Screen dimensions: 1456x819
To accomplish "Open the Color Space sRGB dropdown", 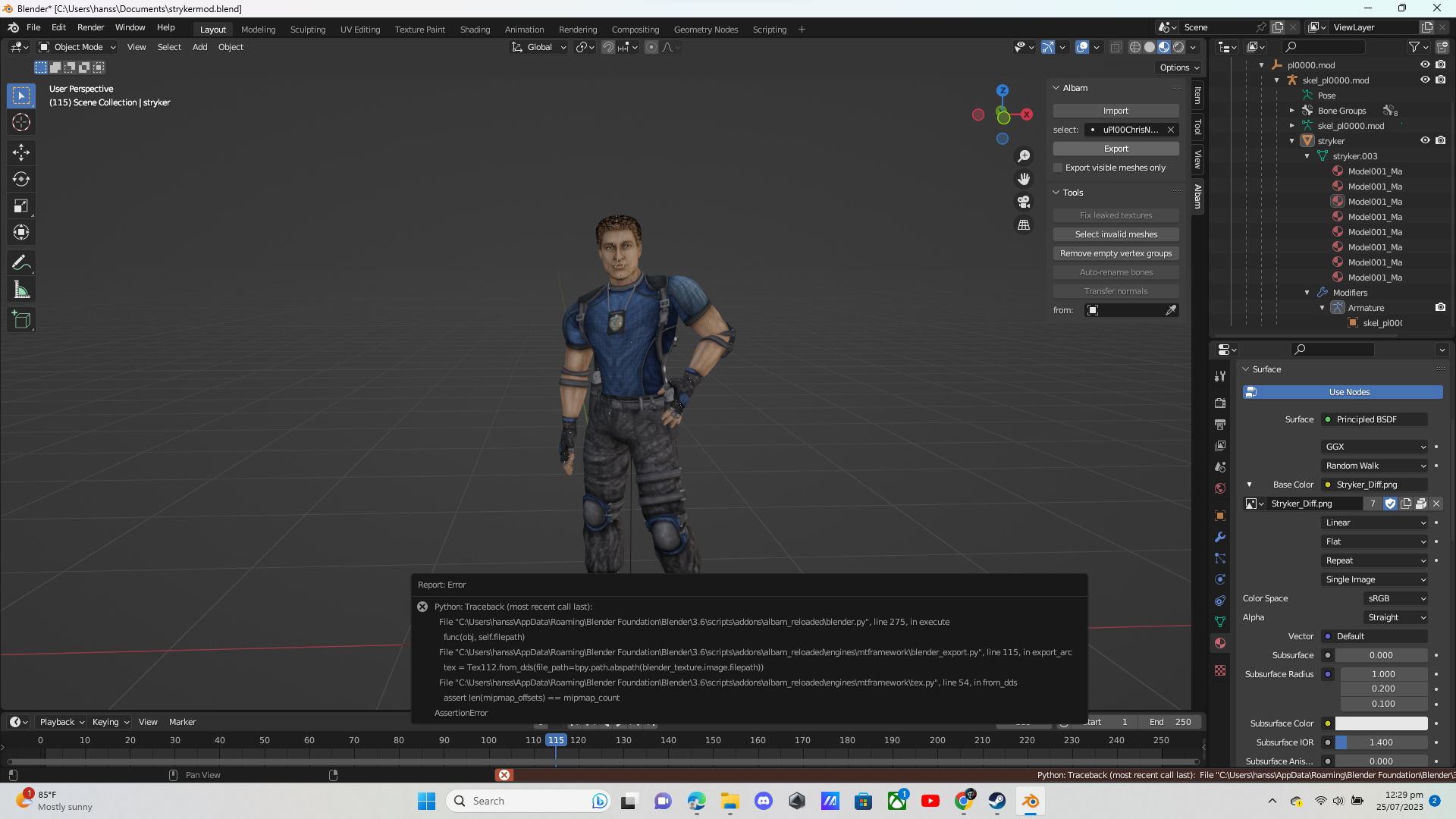I will pos(1395,598).
